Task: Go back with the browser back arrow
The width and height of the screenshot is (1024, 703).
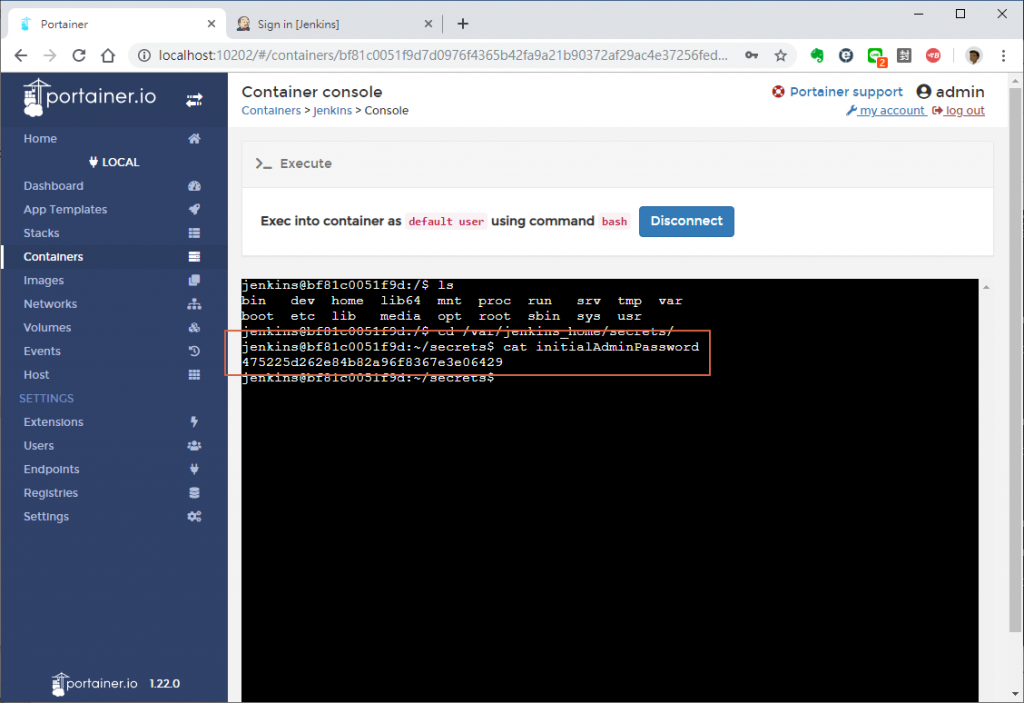Action: click(x=21, y=56)
